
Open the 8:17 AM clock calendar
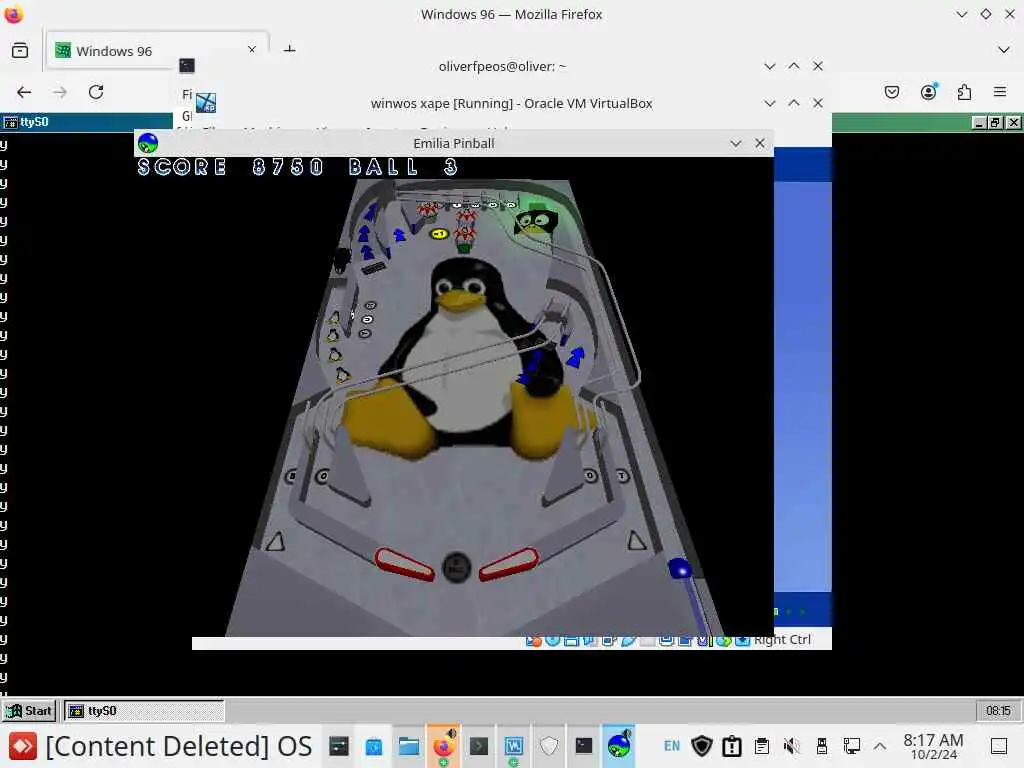933,746
